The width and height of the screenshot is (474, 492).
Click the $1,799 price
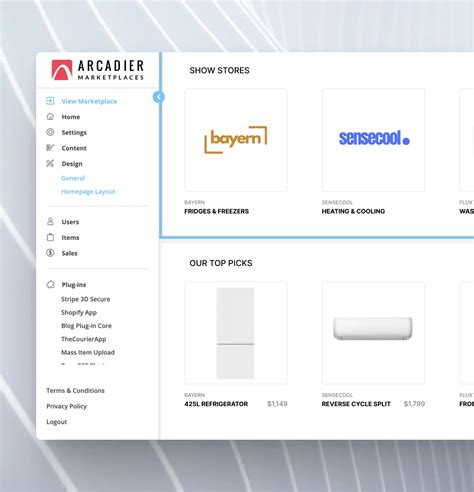414,404
